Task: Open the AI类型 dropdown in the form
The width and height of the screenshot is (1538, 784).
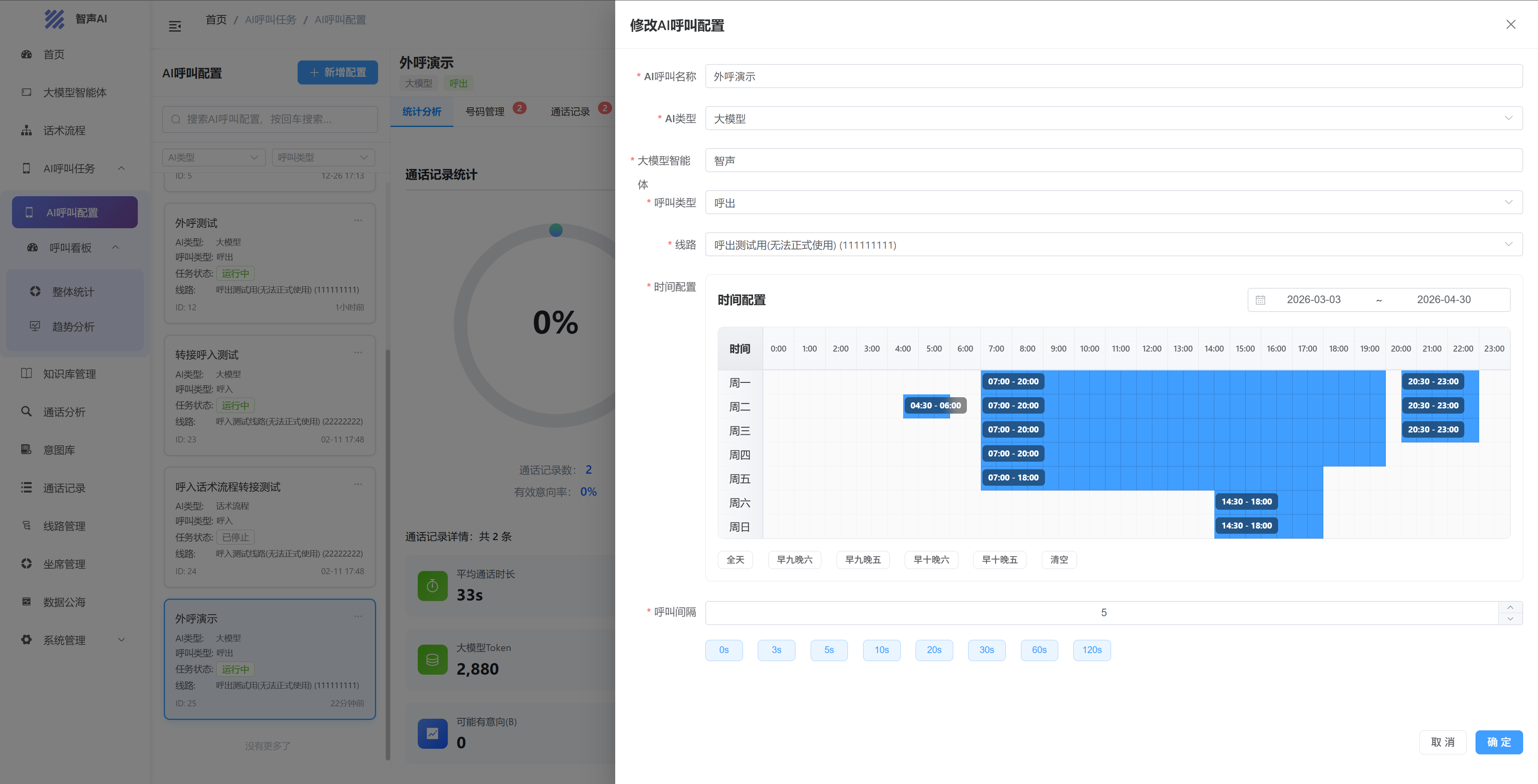Action: [x=1113, y=118]
